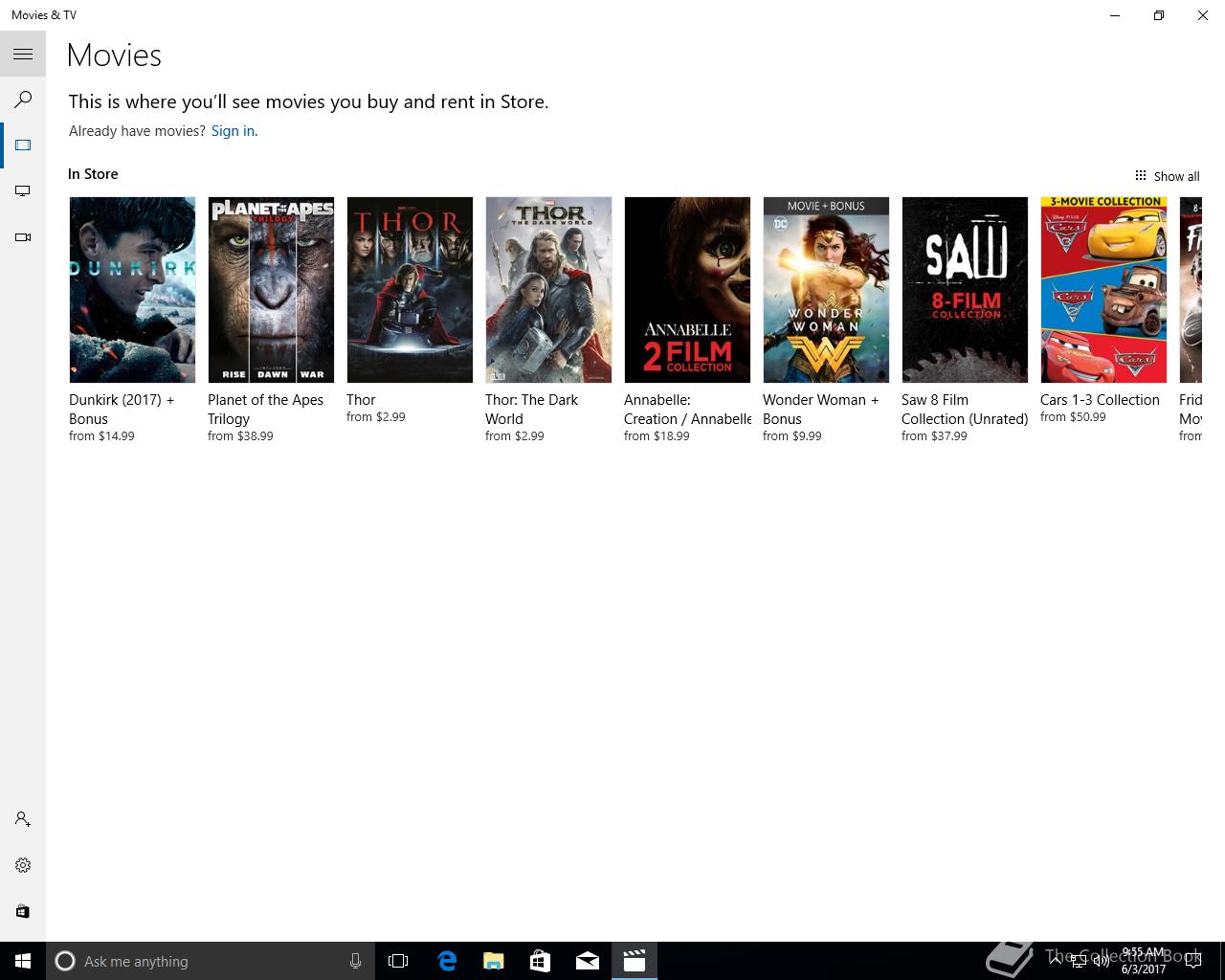Click the Show all button
The height and width of the screenshot is (980, 1225).
[x=1168, y=176]
